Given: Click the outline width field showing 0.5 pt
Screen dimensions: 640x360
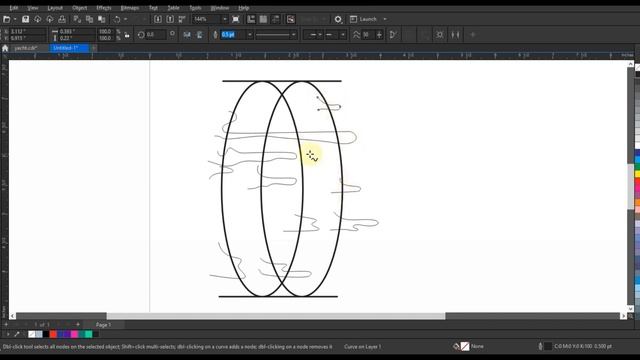Looking at the screenshot, I should (x=233, y=35).
